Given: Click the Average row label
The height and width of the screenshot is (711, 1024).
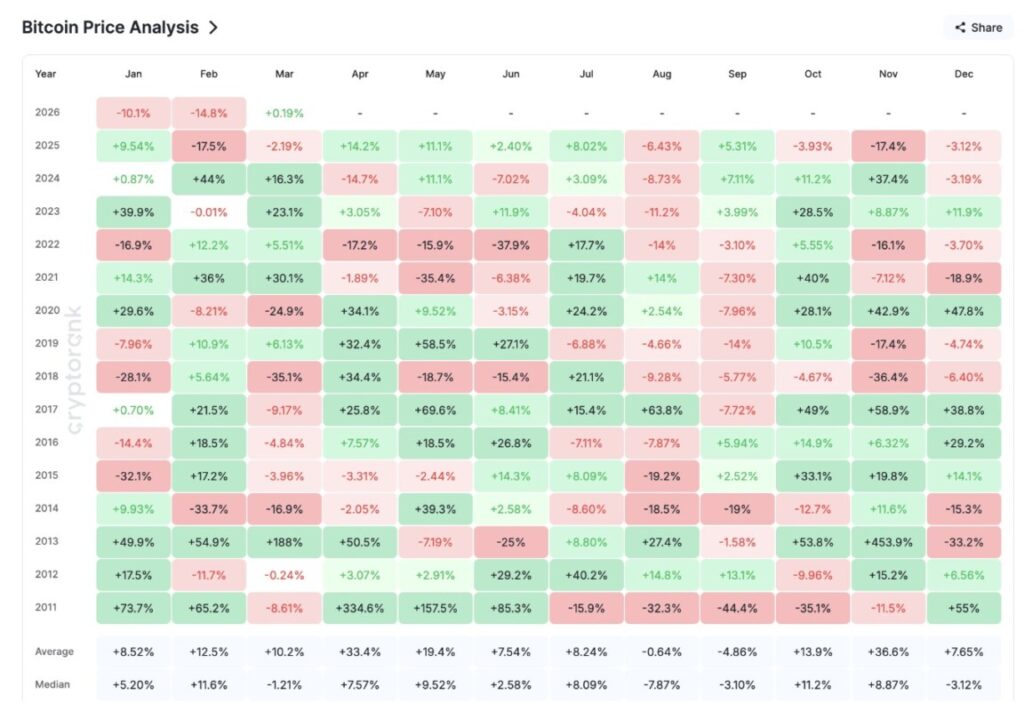Looking at the screenshot, I should click(54, 652).
